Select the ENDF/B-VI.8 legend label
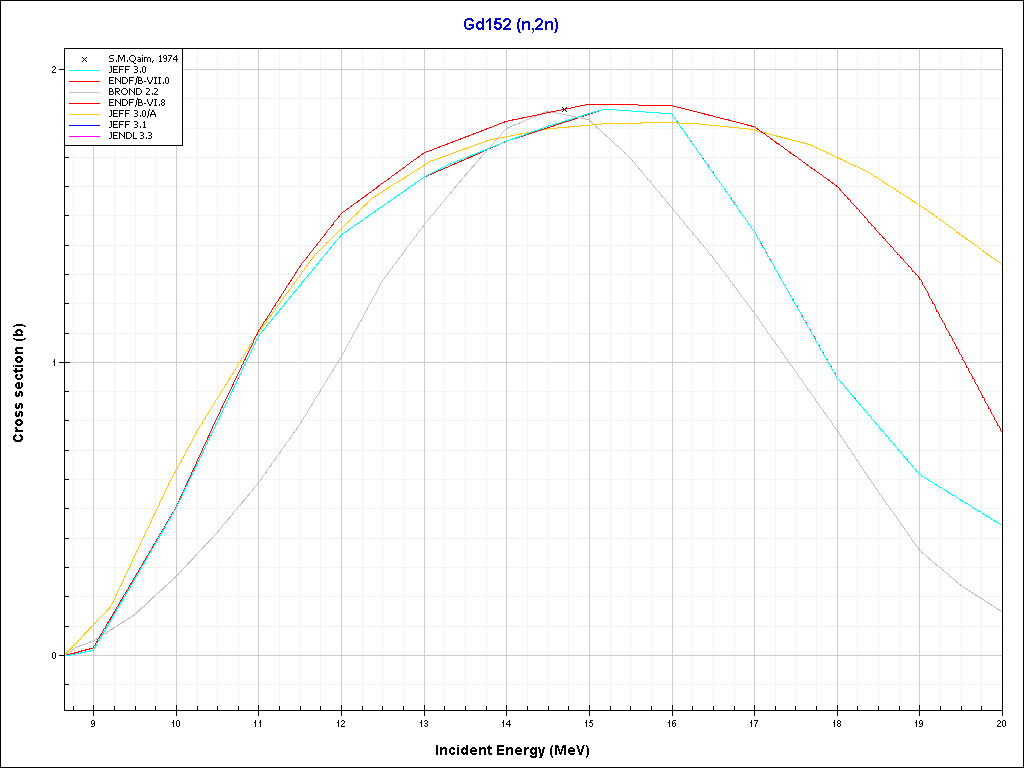Screen dimensions: 1024x768 [130, 102]
